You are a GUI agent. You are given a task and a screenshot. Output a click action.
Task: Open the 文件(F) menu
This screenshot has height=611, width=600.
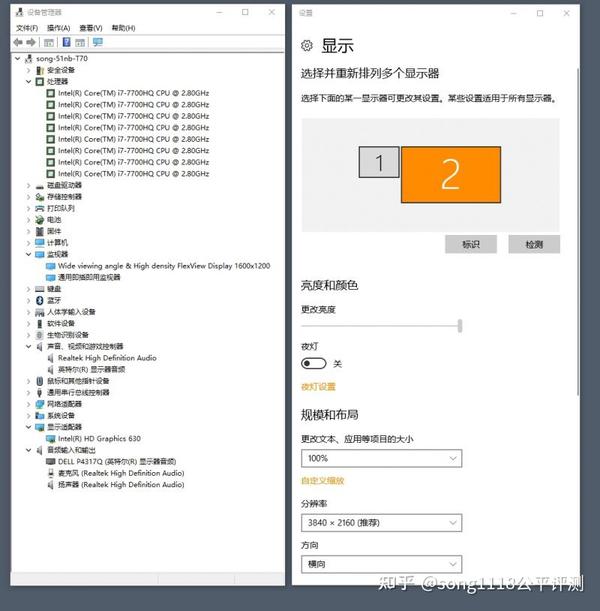click(27, 28)
